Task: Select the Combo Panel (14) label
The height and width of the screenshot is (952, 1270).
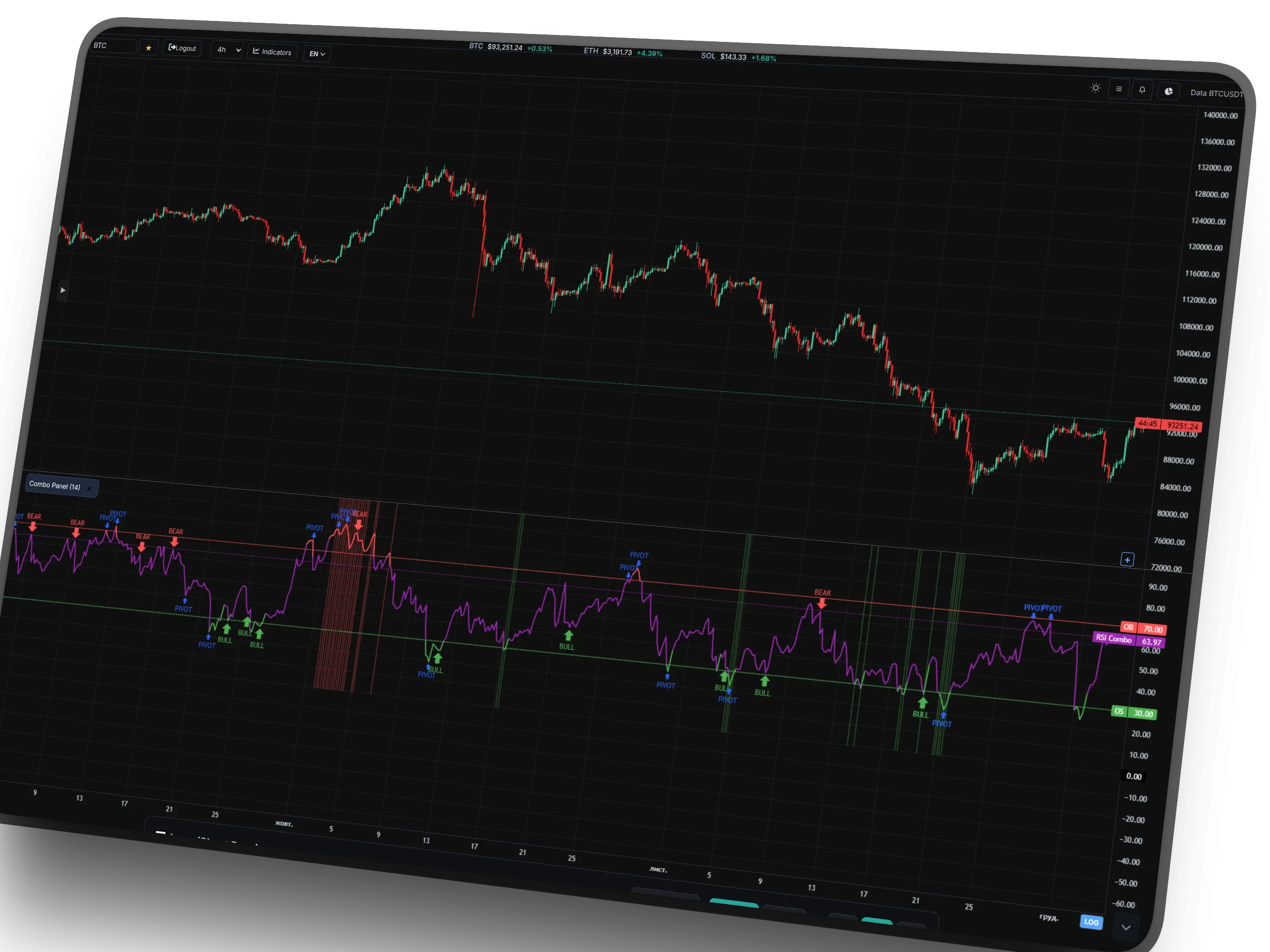Action: [54, 486]
